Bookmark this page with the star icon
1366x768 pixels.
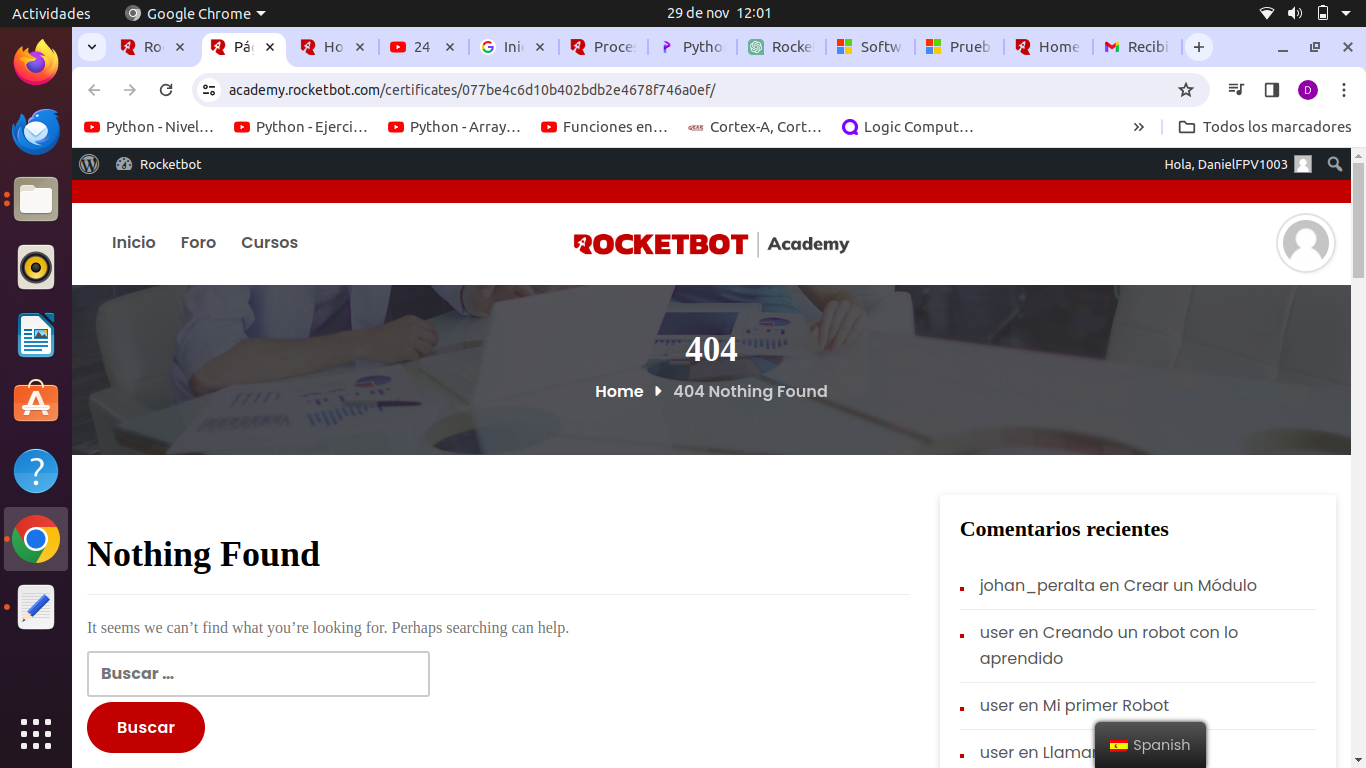(1186, 90)
